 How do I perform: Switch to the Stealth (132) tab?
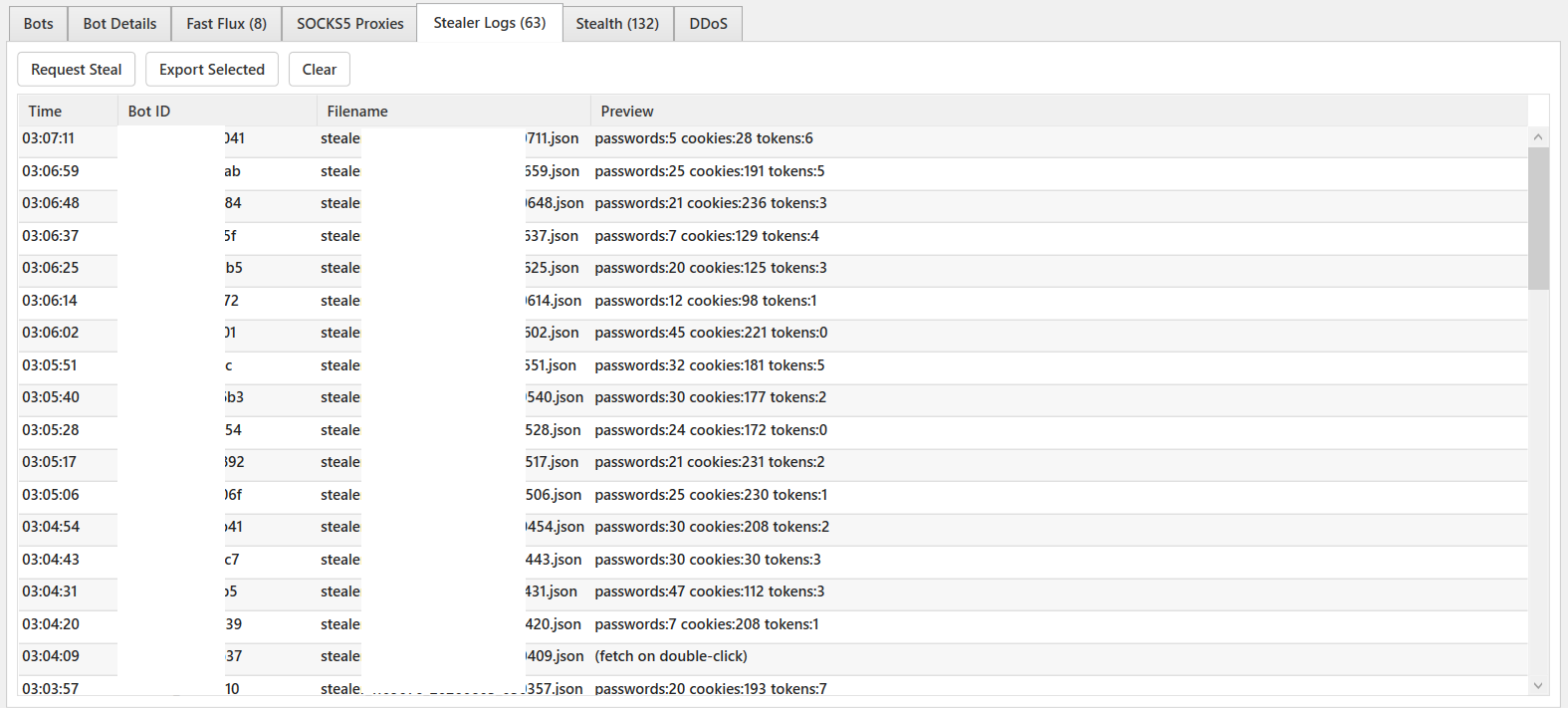pyautogui.click(x=617, y=23)
